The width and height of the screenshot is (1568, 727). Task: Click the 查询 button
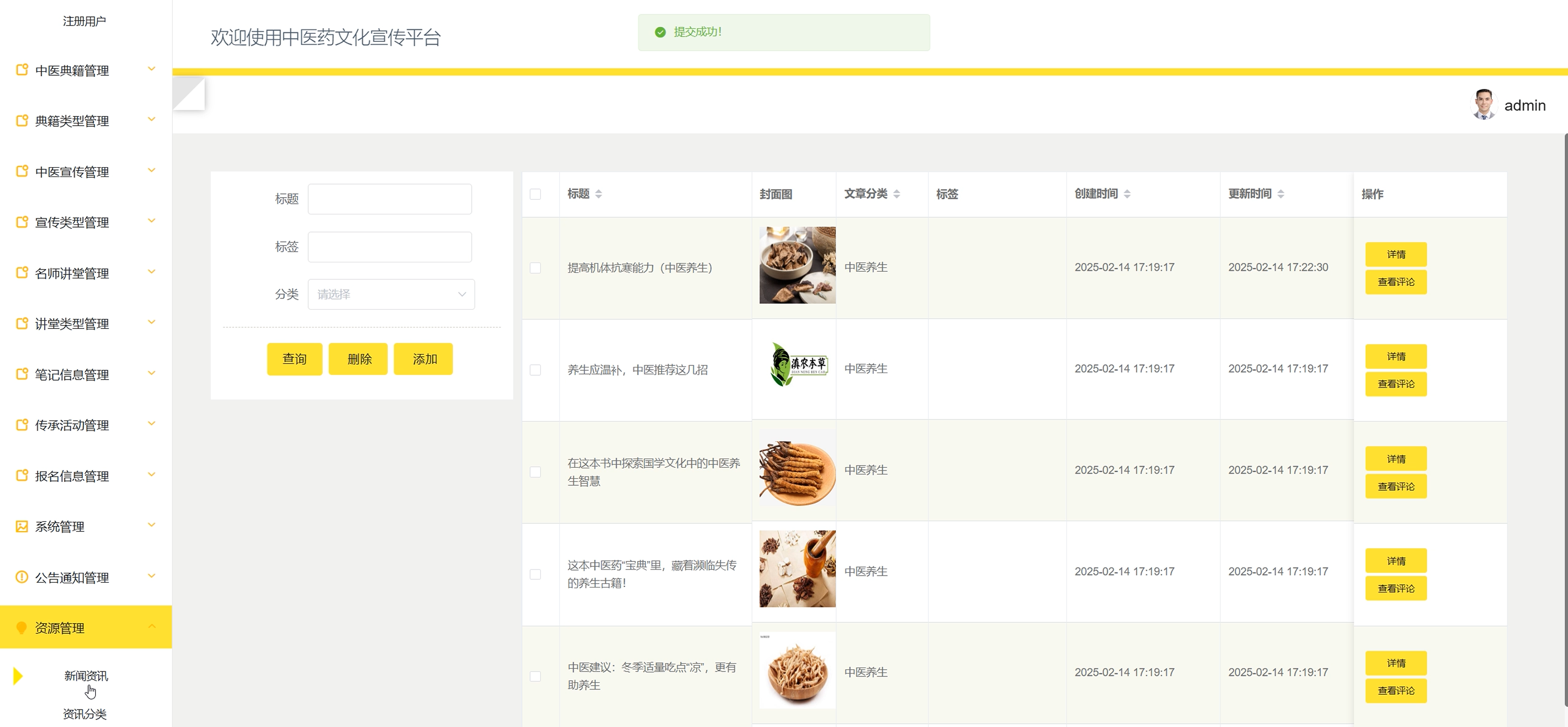(295, 359)
